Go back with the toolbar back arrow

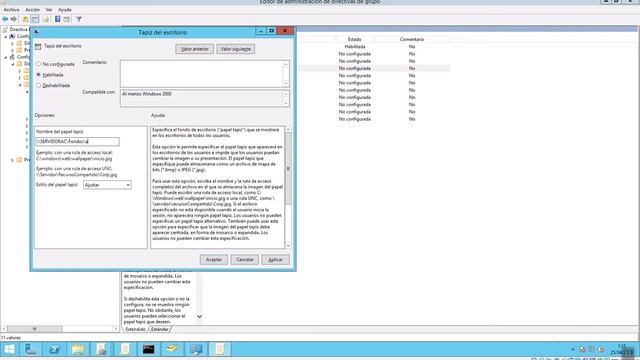pyautogui.click(x=5, y=19)
